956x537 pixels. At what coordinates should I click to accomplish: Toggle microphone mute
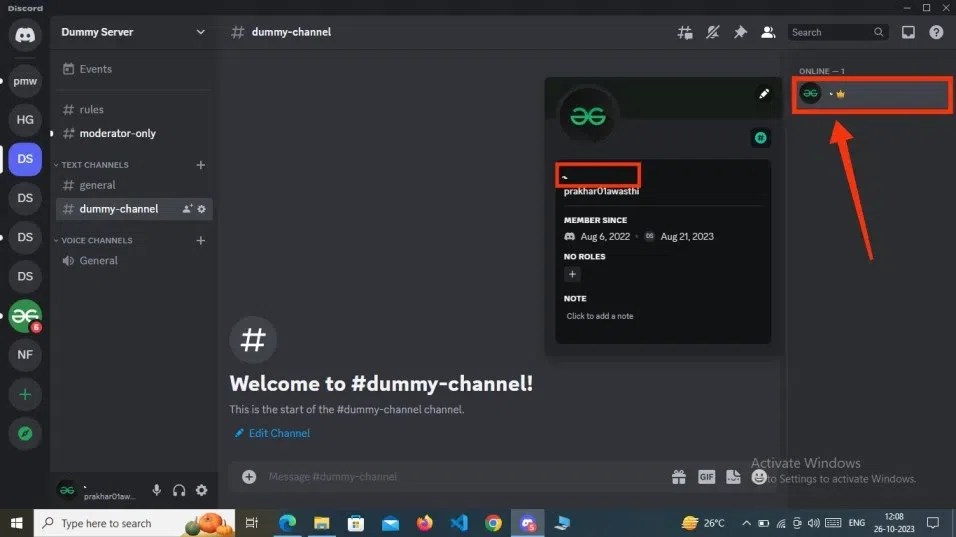point(157,491)
